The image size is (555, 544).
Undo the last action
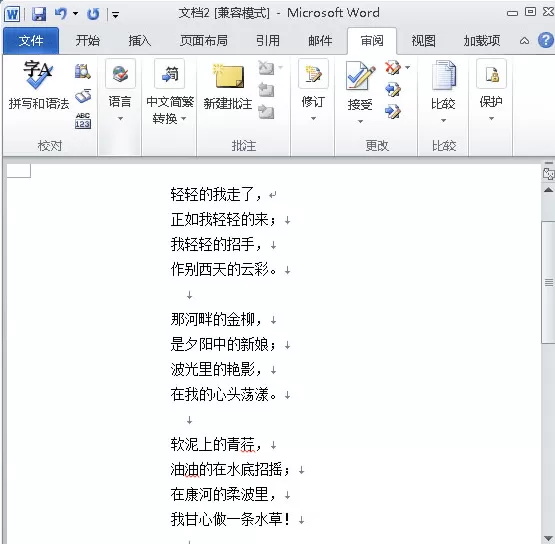click(x=61, y=14)
